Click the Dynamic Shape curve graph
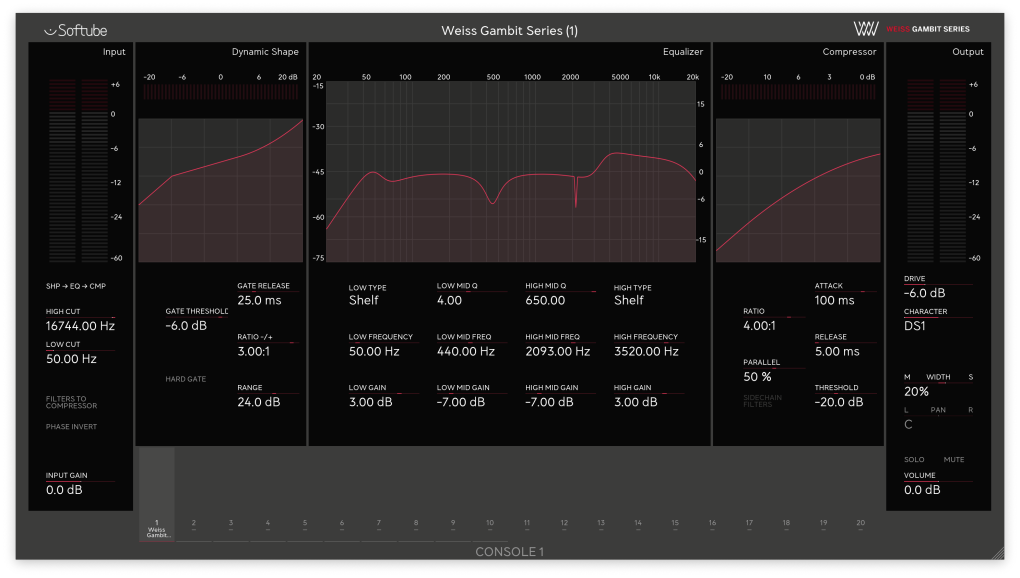 [x=221, y=190]
